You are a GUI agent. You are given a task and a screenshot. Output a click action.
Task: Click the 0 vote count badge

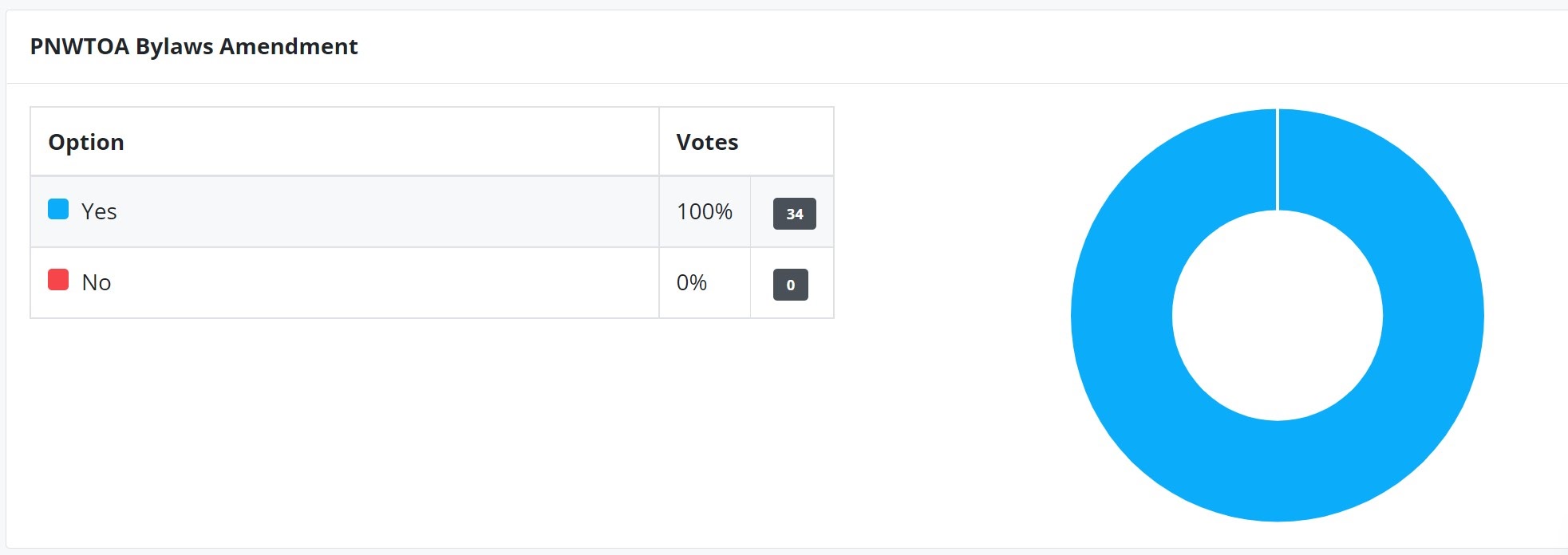[790, 285]
